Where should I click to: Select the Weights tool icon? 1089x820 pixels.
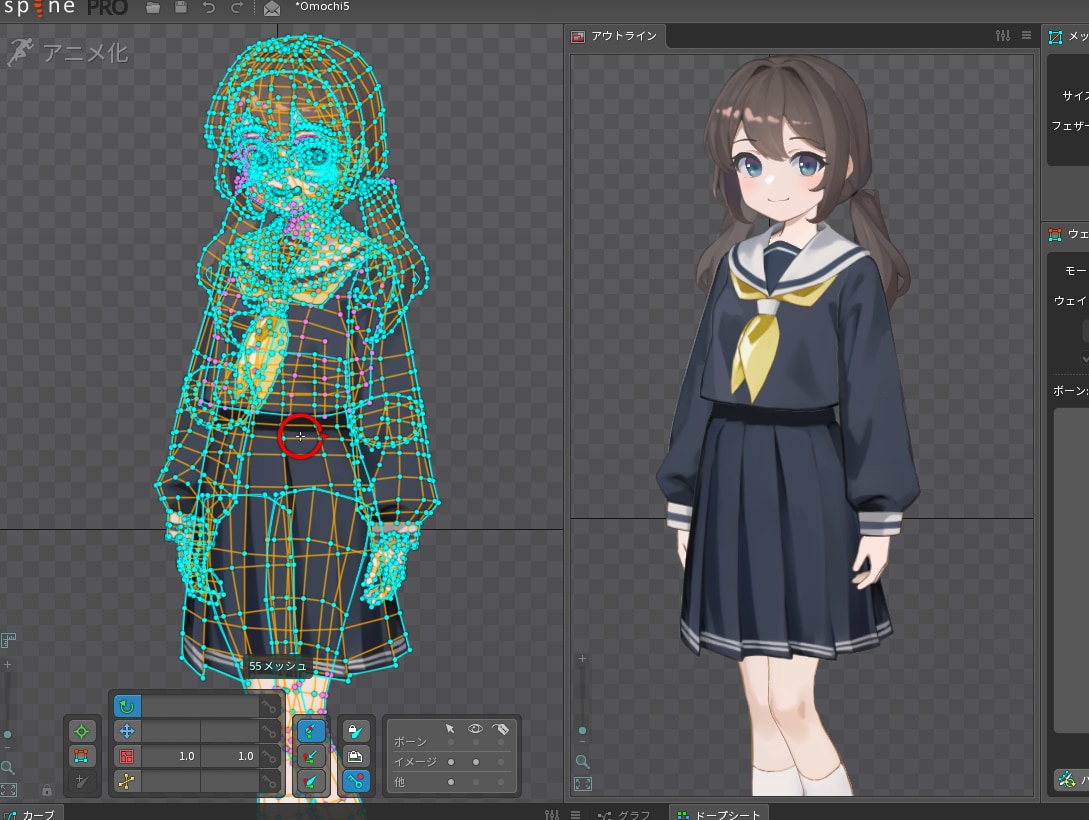tap(81, 756)
